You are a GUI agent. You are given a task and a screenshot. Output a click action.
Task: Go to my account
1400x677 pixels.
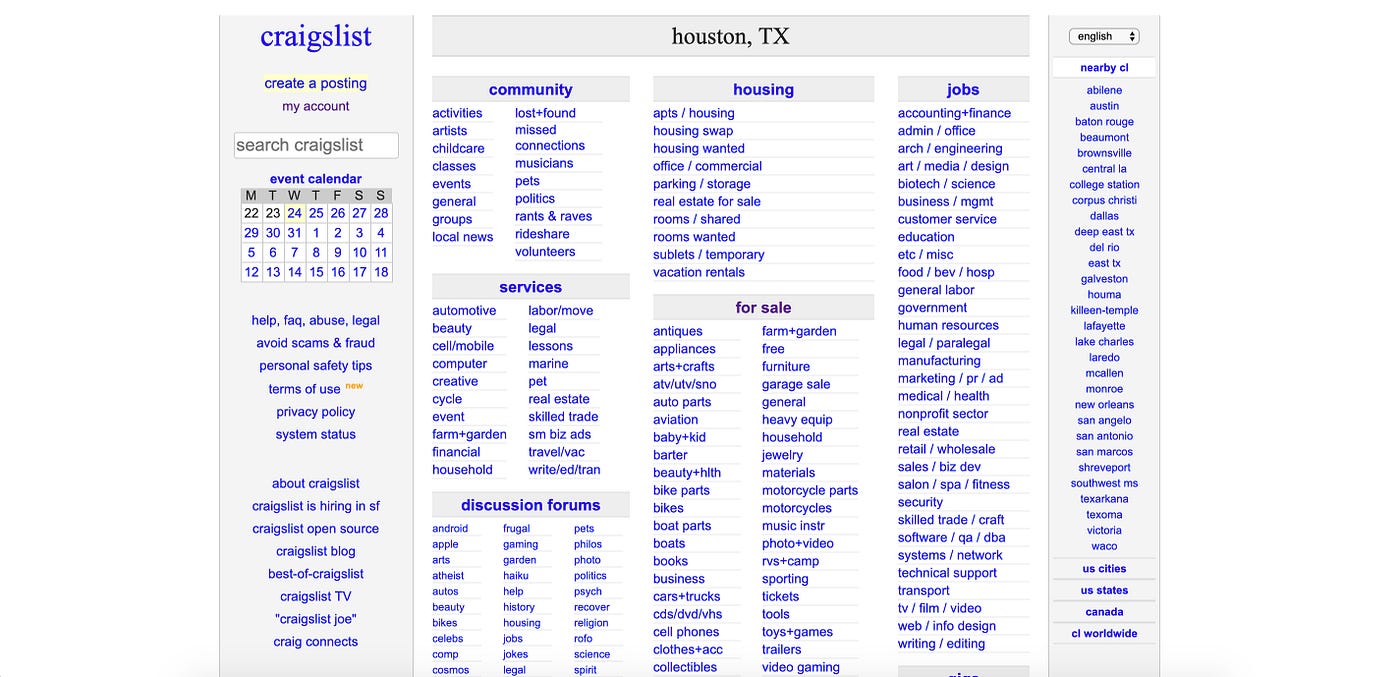click(x=316, y=106)
